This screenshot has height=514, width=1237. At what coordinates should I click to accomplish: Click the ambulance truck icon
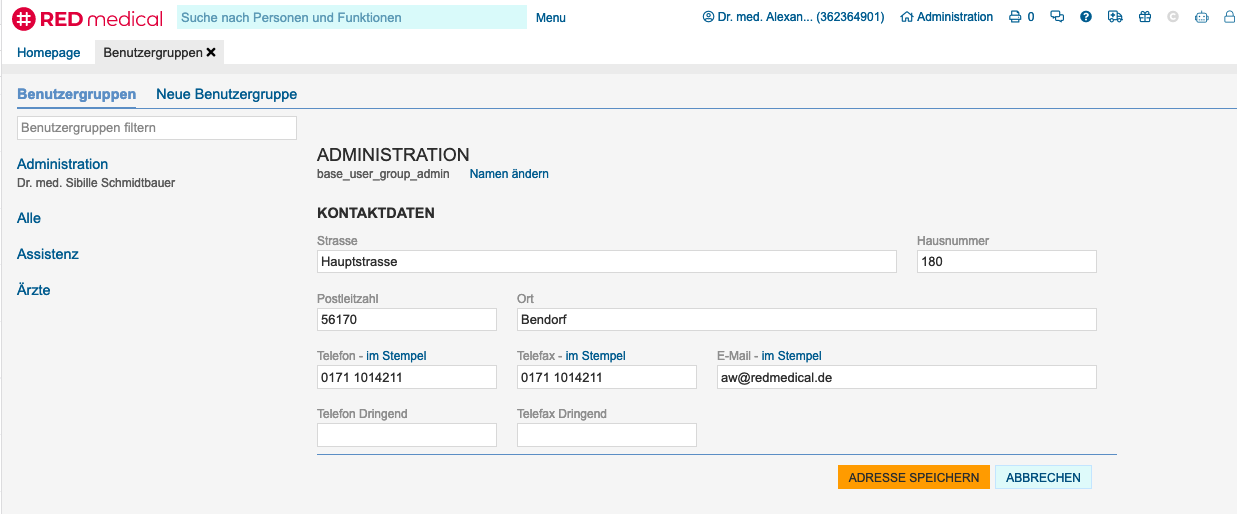coord(1115,17)
